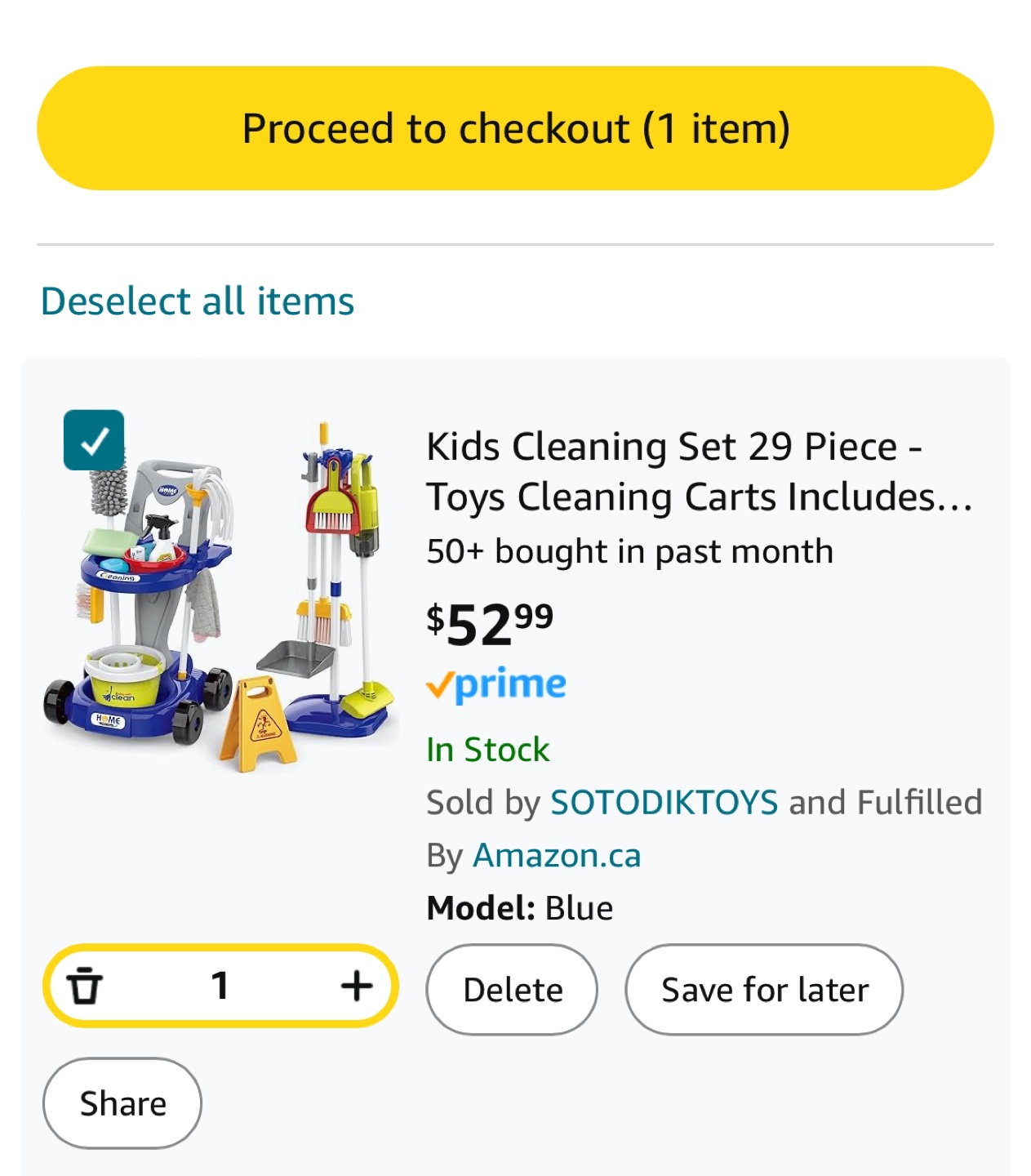This screenshot has width=1031, height=1176.
Task: Increase quantity with the plus icon
Action: coord(357,985)
